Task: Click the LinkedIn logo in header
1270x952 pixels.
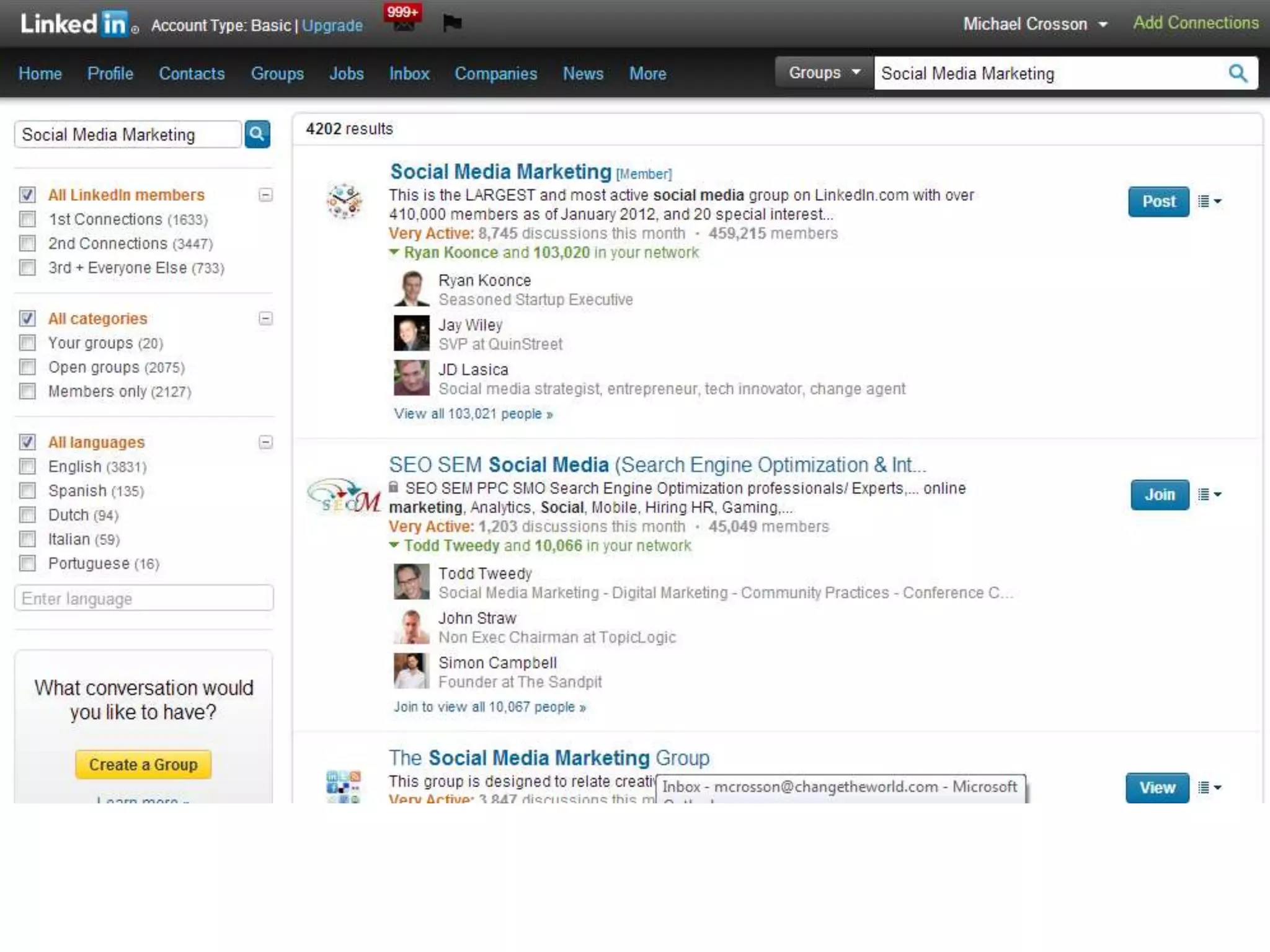Action: [74, 24]
